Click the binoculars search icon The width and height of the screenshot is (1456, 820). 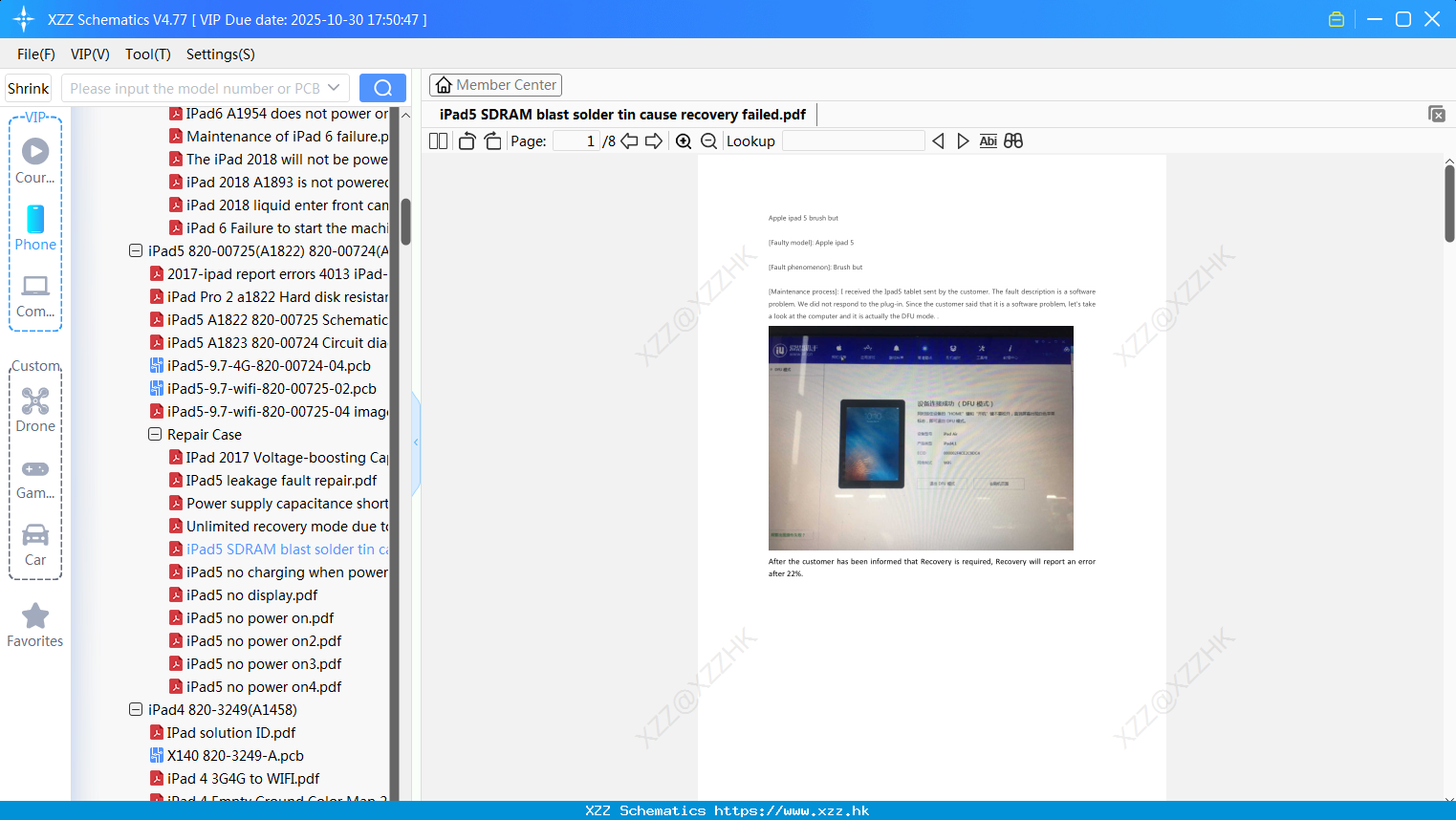tap(1013, 141)
